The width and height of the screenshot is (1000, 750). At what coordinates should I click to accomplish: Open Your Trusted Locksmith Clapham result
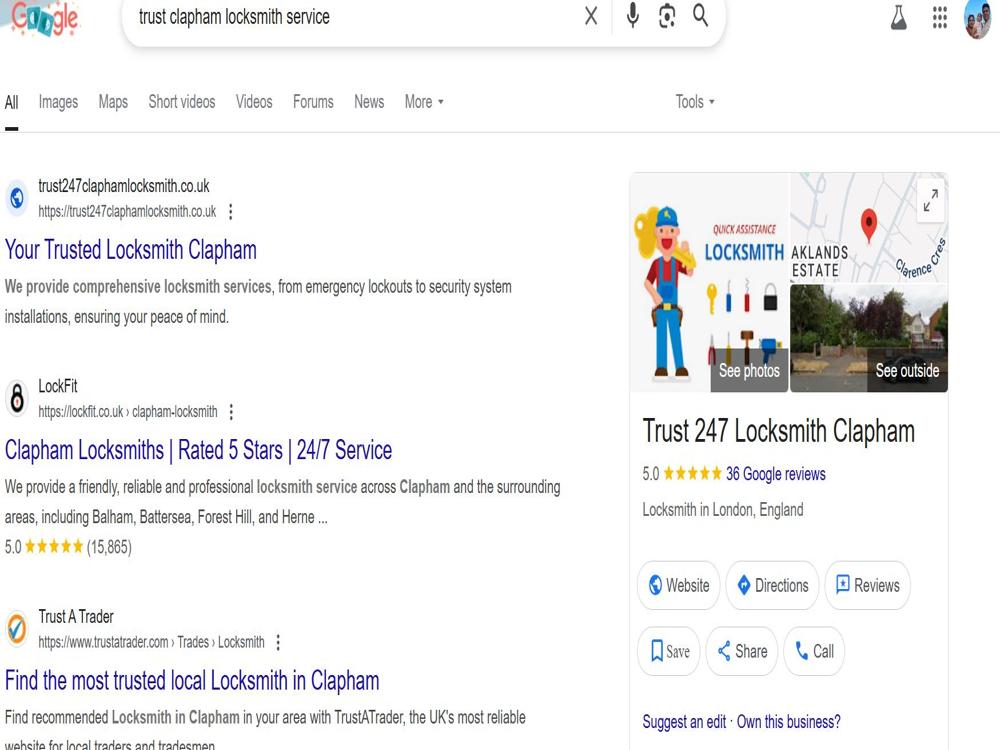[x=131, y=250]
